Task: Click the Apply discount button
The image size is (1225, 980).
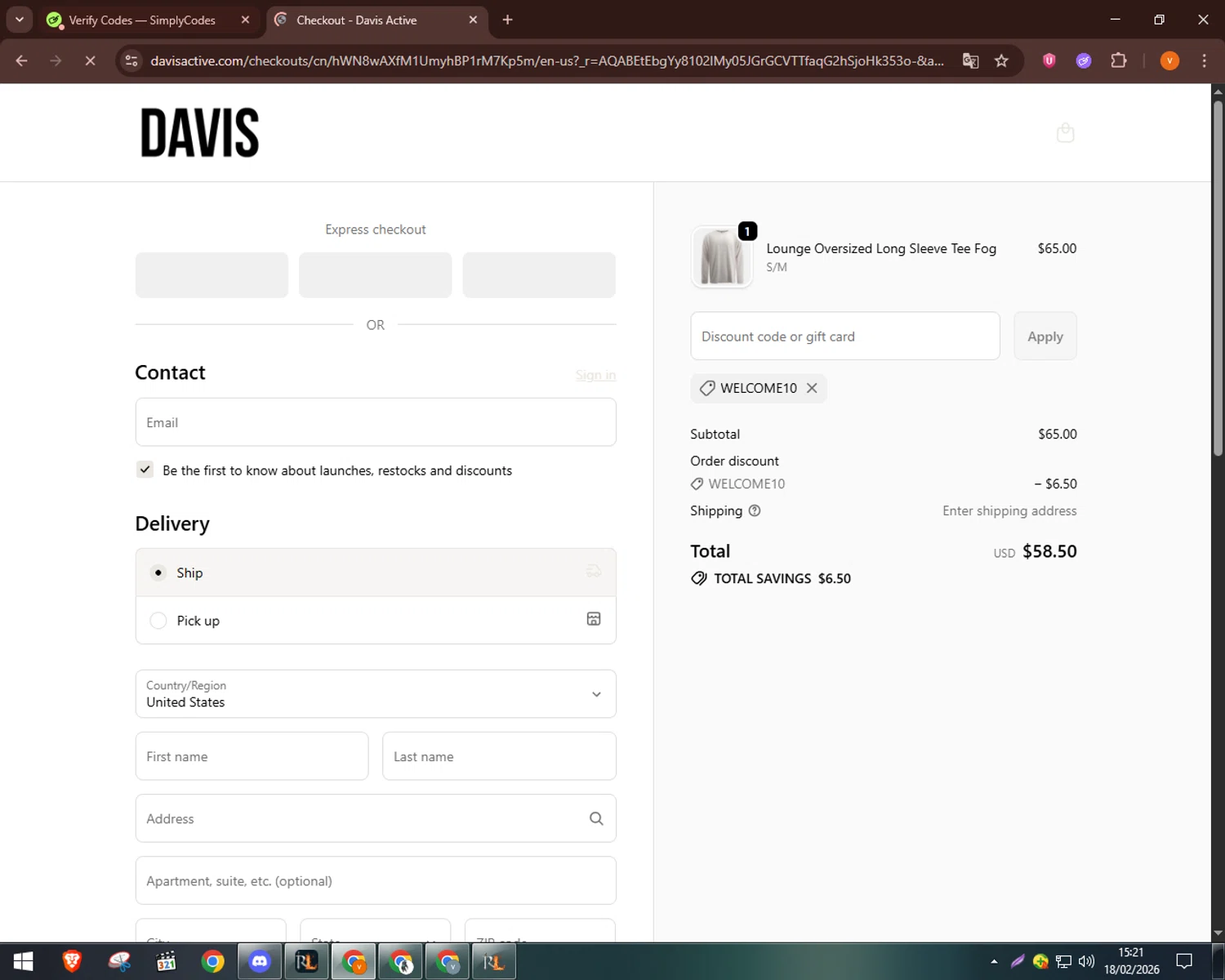Action: [x=1045, y=336]
